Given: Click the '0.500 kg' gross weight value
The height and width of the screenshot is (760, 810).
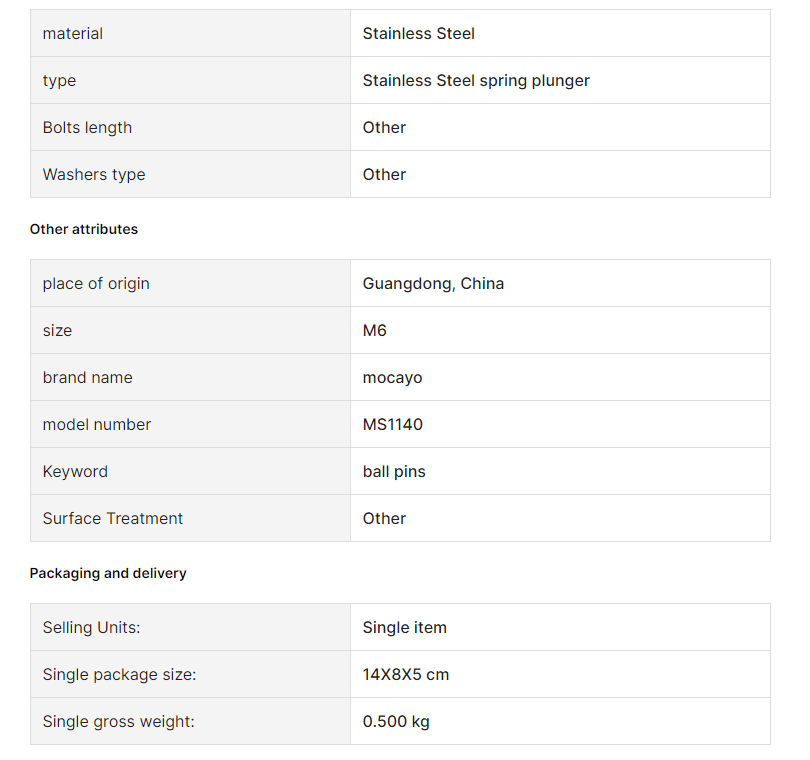Looking at the screenshot, I should tap(396, 722).
